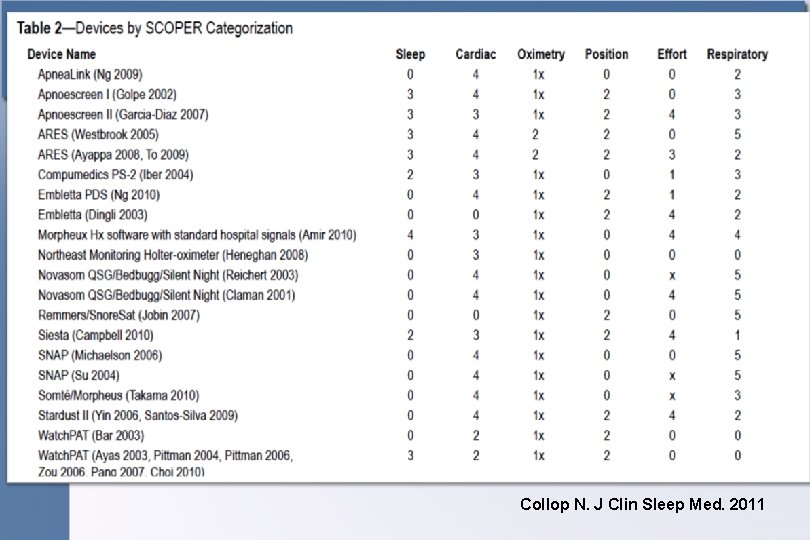Select Novasom QSG row citing Claman 2001

[166, 296]
